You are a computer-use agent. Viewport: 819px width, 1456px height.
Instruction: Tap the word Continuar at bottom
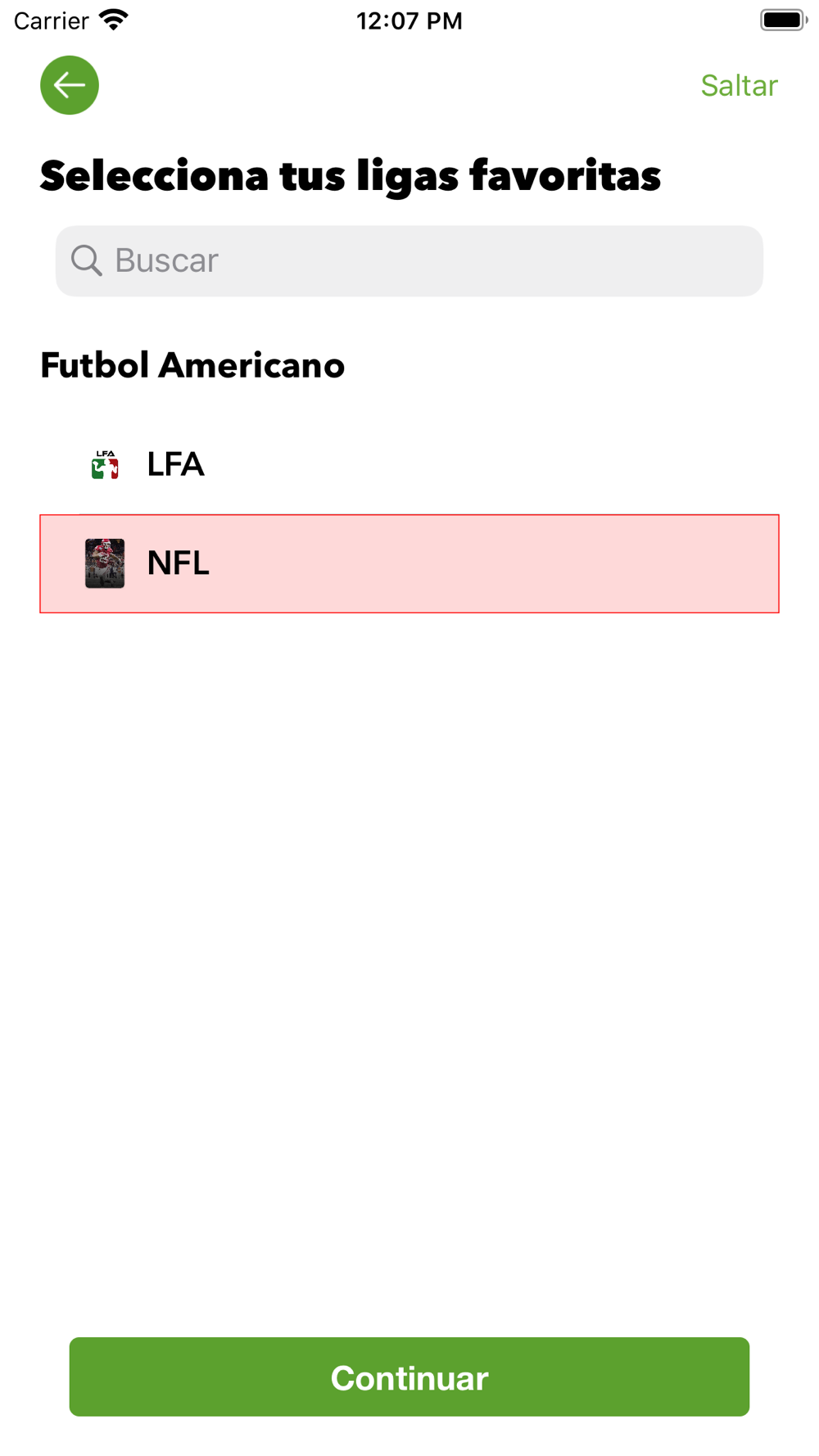tap(409, 1378)
